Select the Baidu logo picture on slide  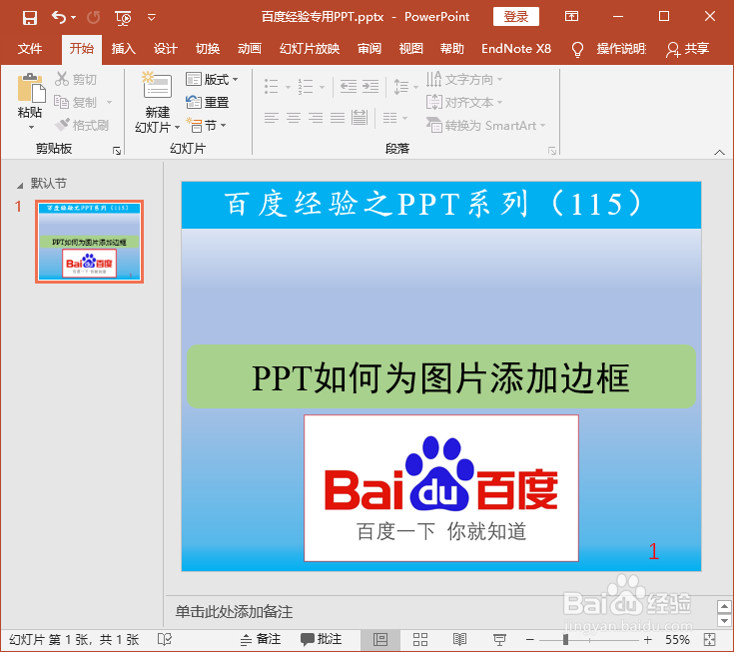(x=441, y=488)
